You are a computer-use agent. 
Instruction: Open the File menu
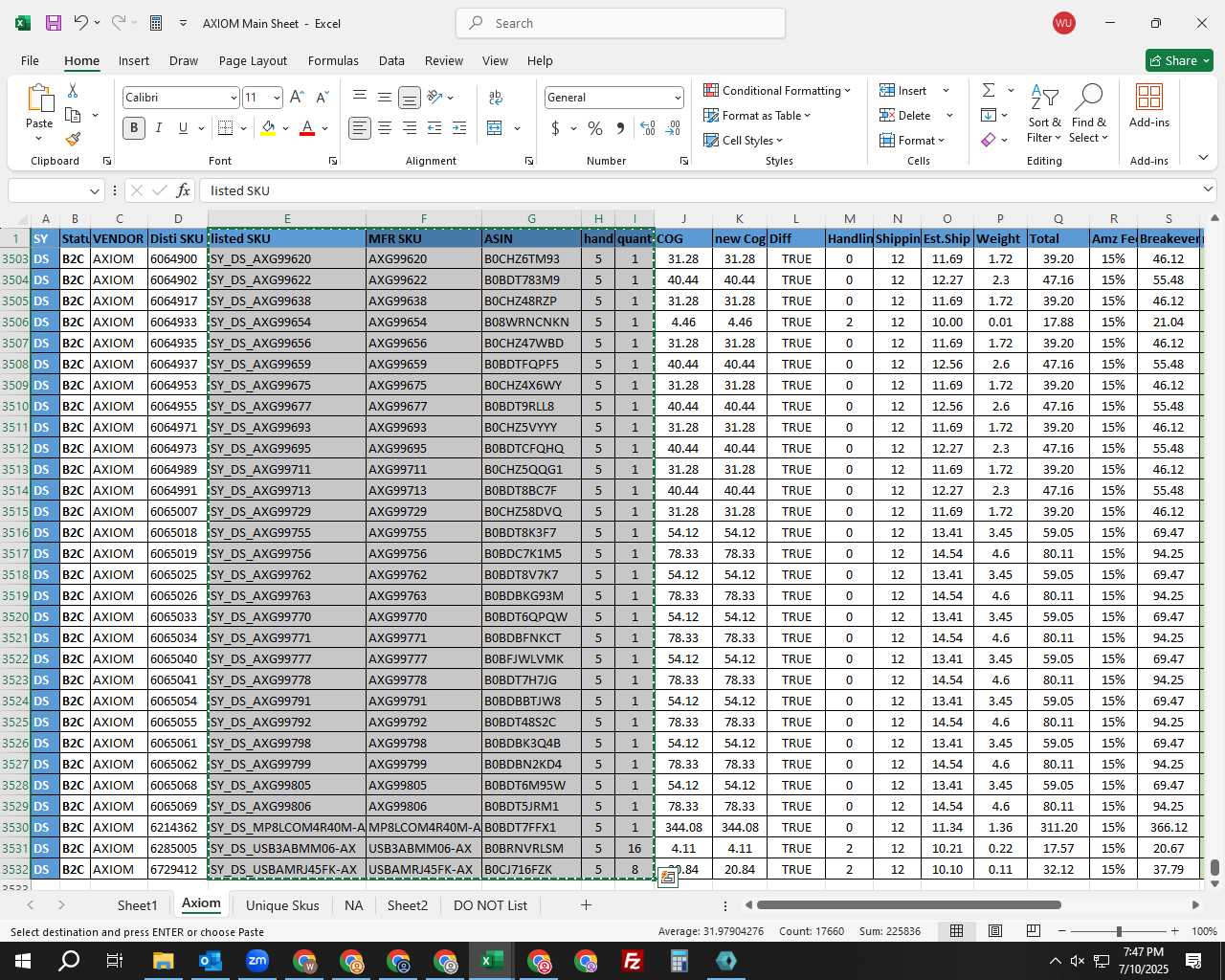click(x=30, y=60)
